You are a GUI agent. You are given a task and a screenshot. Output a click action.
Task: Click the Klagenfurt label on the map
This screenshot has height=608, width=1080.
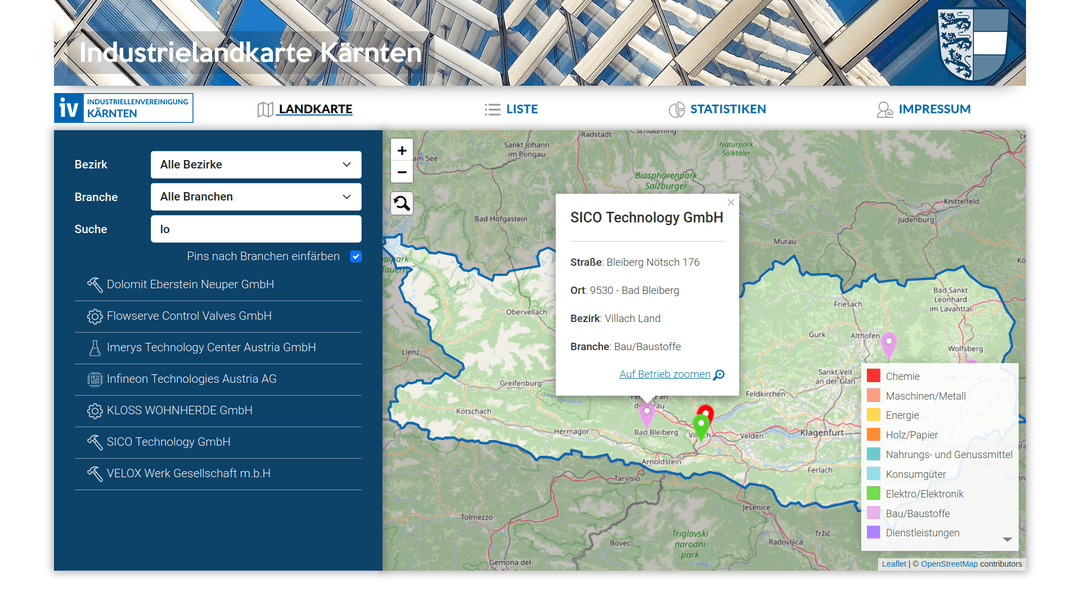[822, 433]
